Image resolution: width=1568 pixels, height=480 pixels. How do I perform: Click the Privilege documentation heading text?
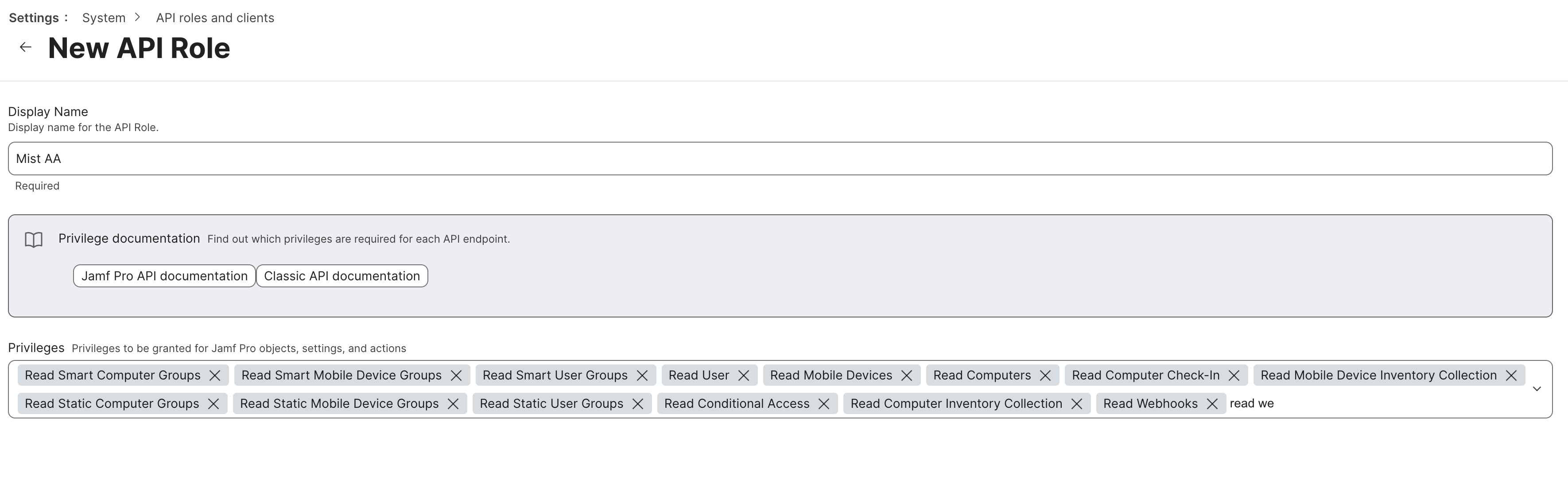pyautogui.click(x=129, y=239)
